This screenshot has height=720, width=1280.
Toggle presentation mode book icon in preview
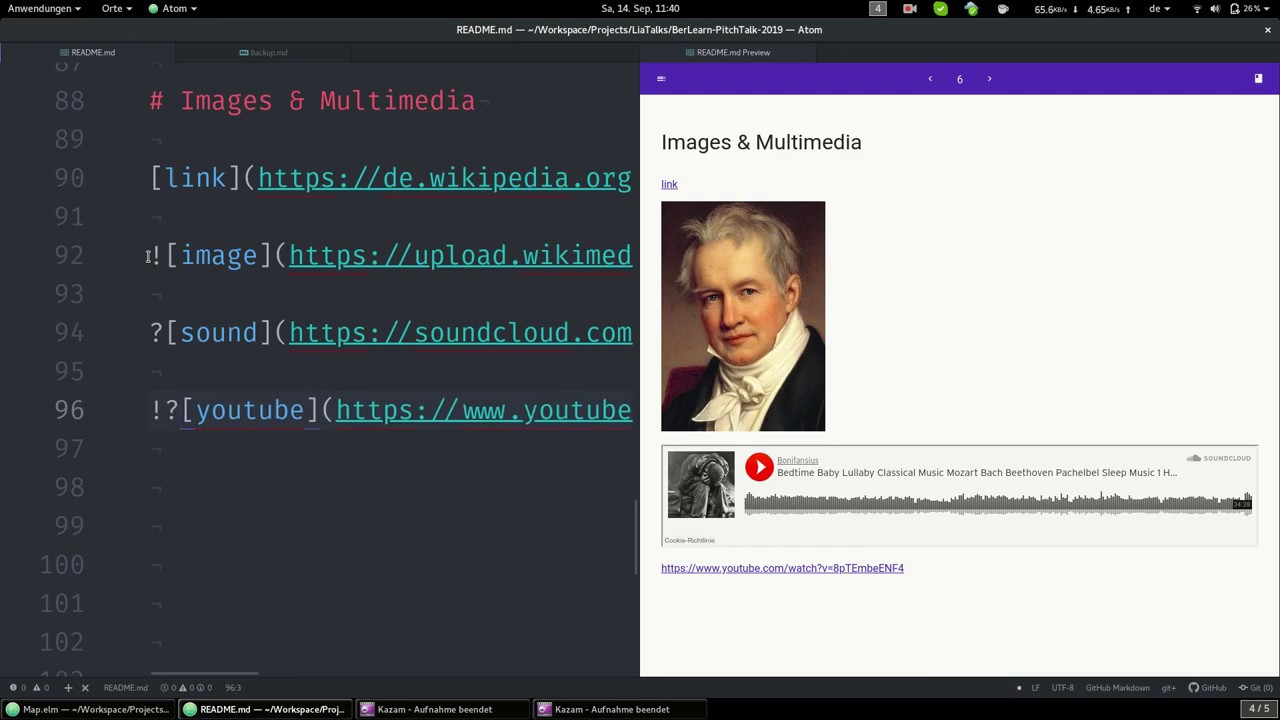point(1258,79)
